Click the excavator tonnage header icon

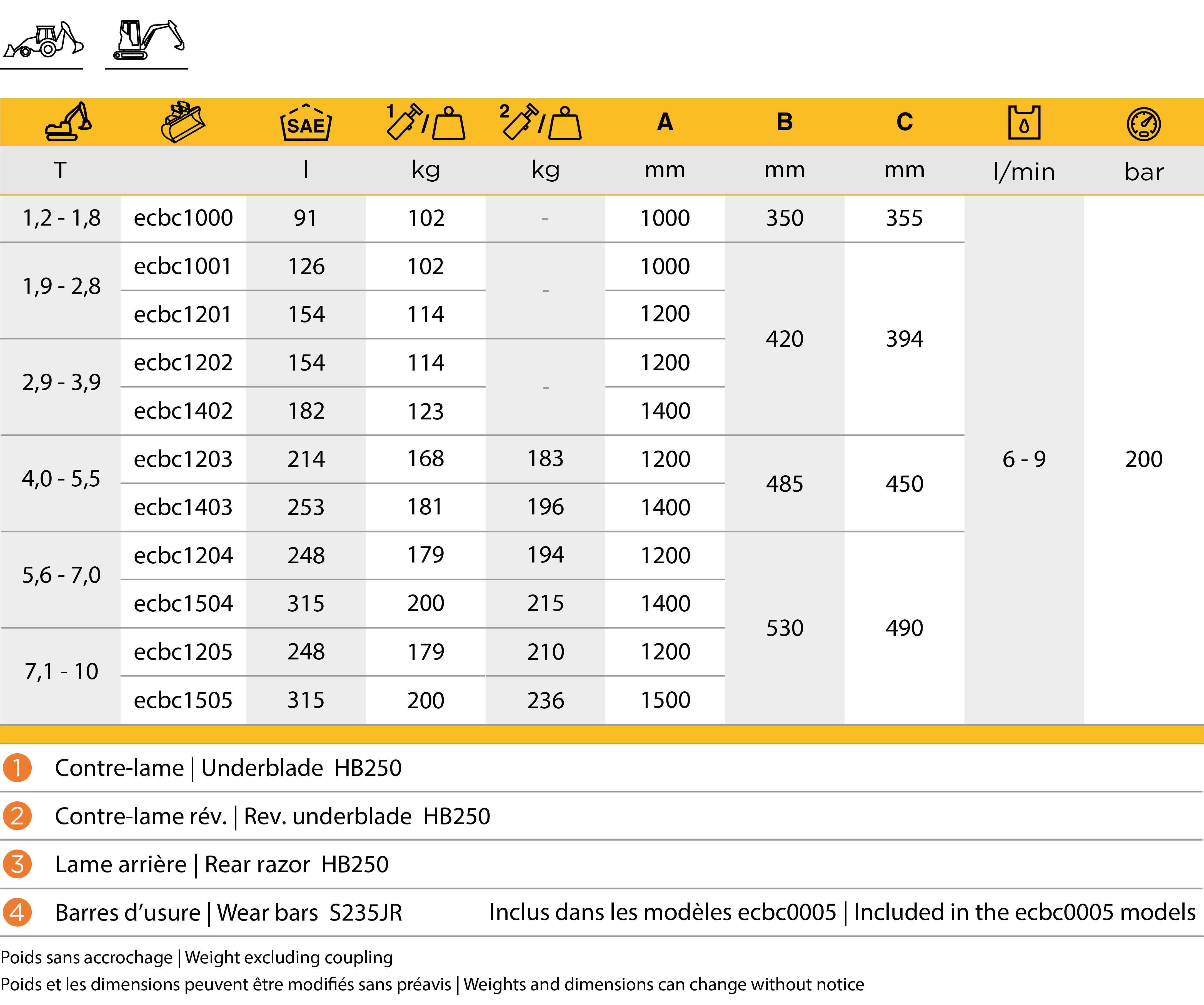pos(68,122)
